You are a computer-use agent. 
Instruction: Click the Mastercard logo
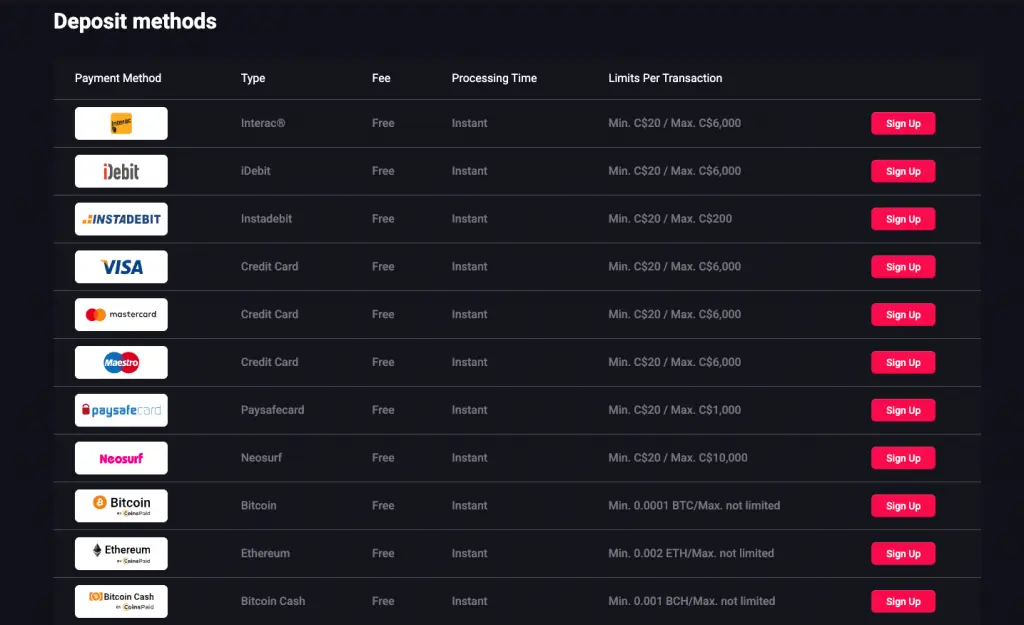[x=120, y=314]
